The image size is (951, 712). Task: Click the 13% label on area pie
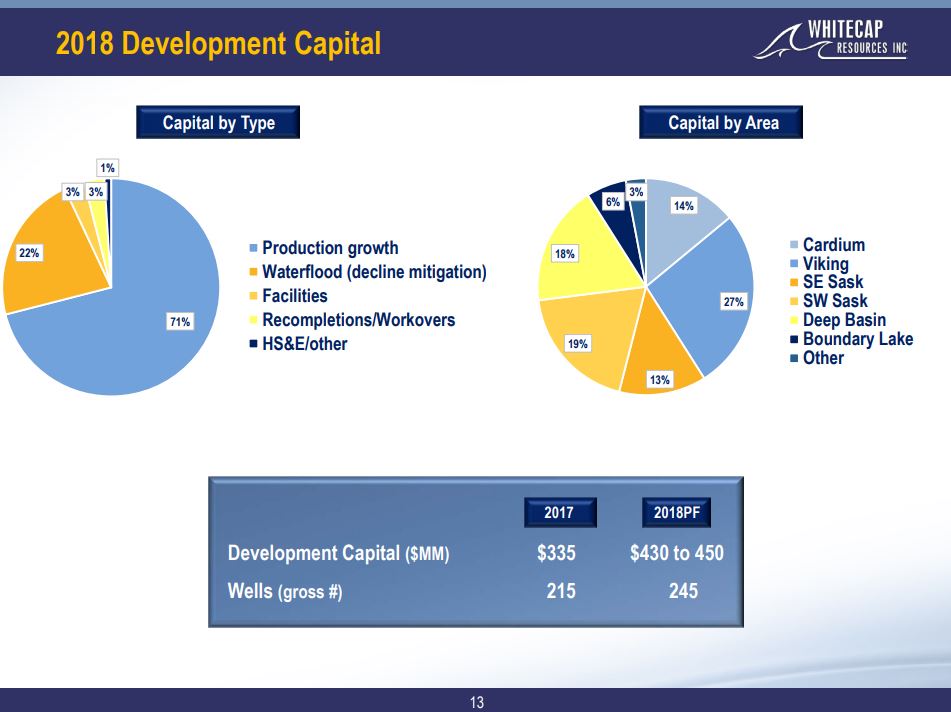coord(659,380)
